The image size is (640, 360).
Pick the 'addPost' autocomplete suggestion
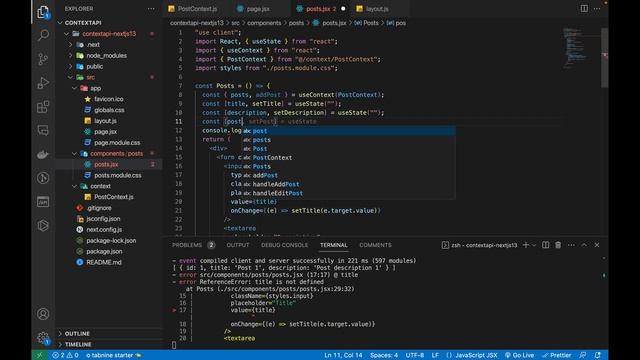point(348,176)
